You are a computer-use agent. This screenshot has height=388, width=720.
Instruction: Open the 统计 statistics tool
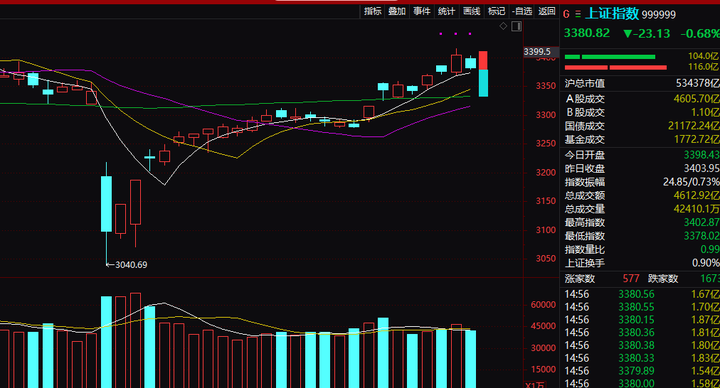pos(446,11)
